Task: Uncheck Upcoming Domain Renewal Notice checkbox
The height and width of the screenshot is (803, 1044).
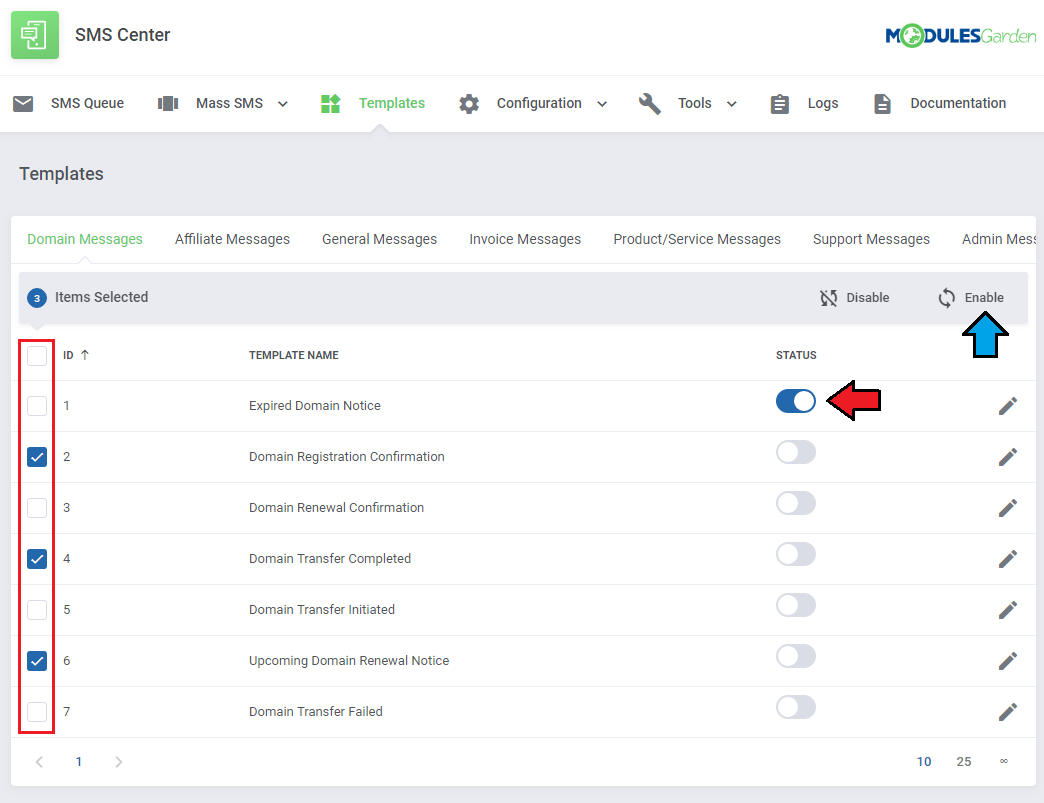Action: (37, 661)
